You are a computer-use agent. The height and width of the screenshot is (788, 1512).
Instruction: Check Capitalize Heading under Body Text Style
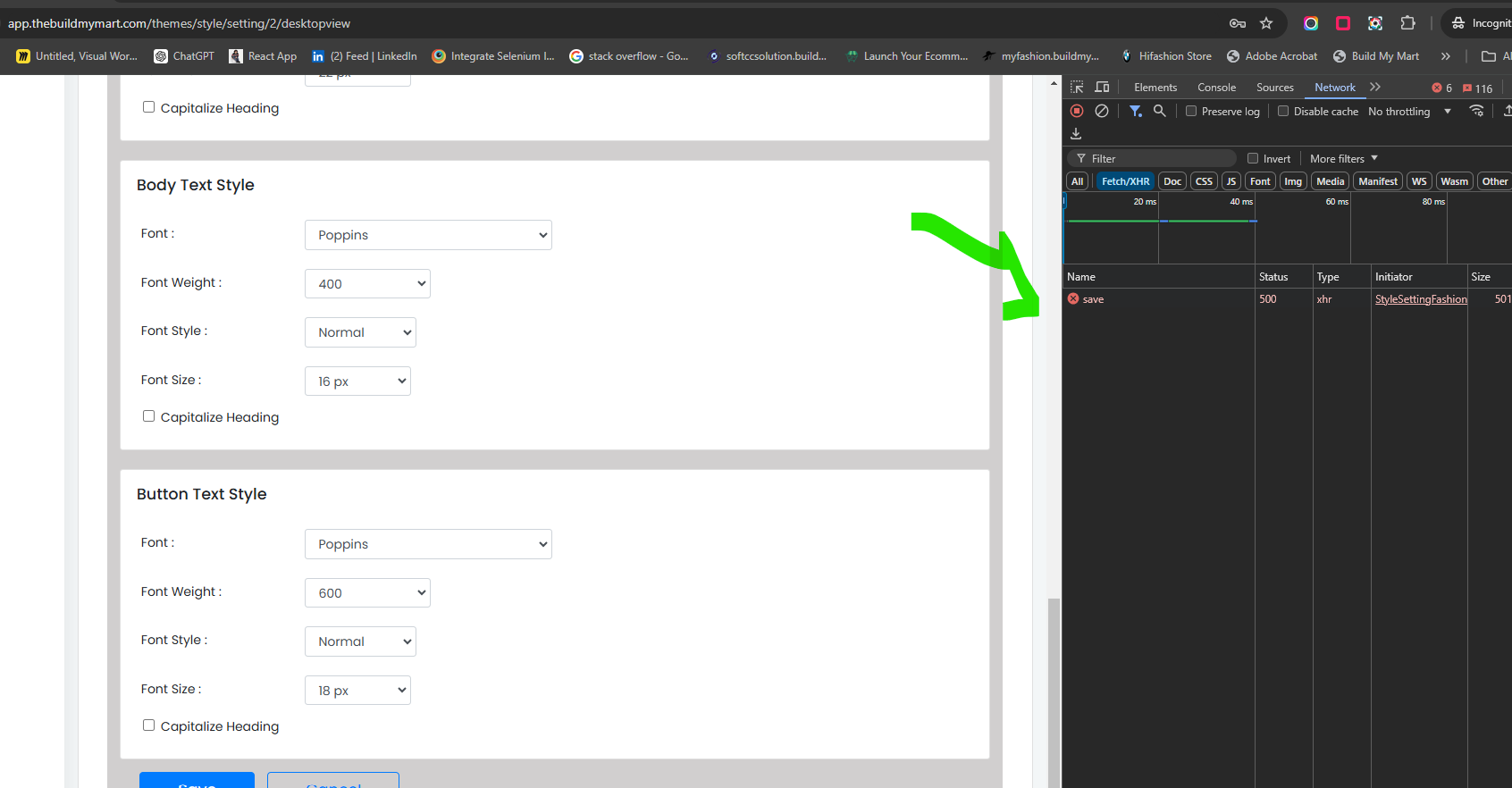(148, 416)
